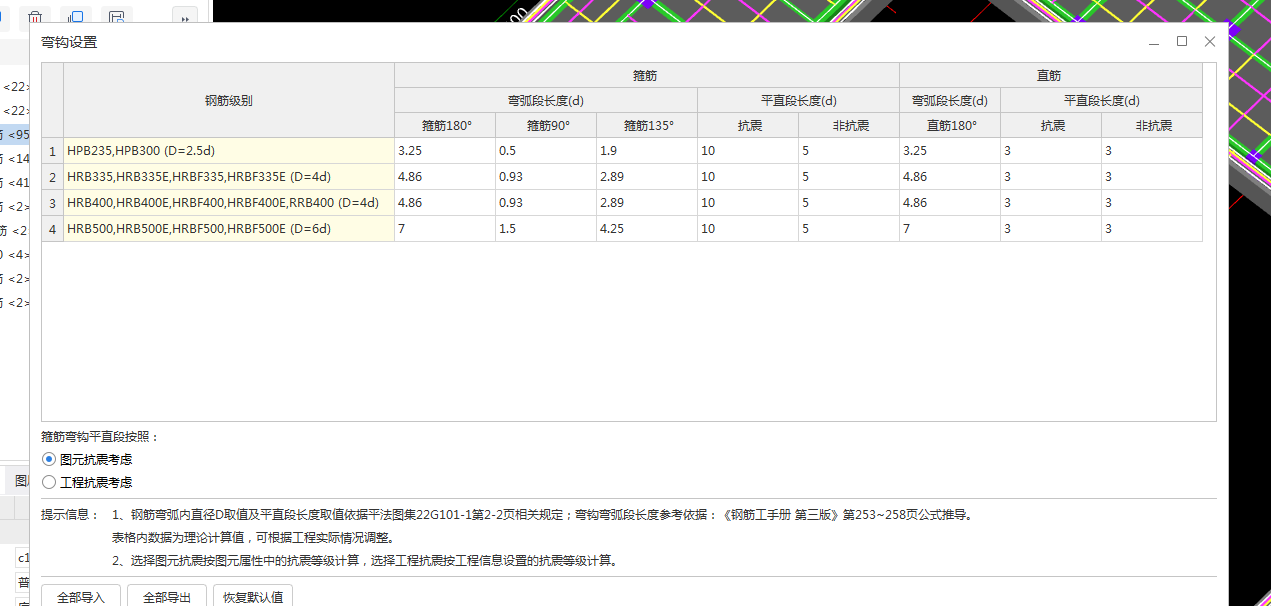The width and height of the screenshot is (1271, 606).
Task: Select the 图元抗震考虑 radio option
Action: click(87, 460)
